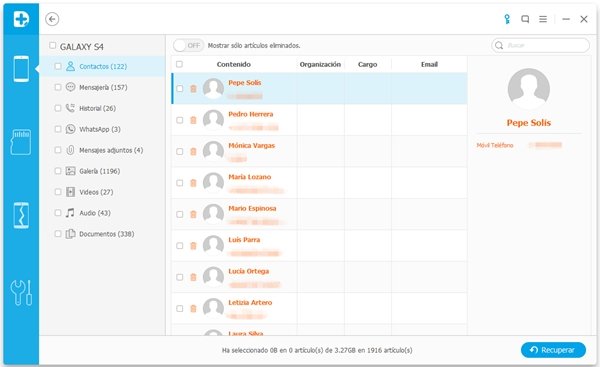
Task: Select the Pedro Herrera contact name
Action: tap(251, 114)
